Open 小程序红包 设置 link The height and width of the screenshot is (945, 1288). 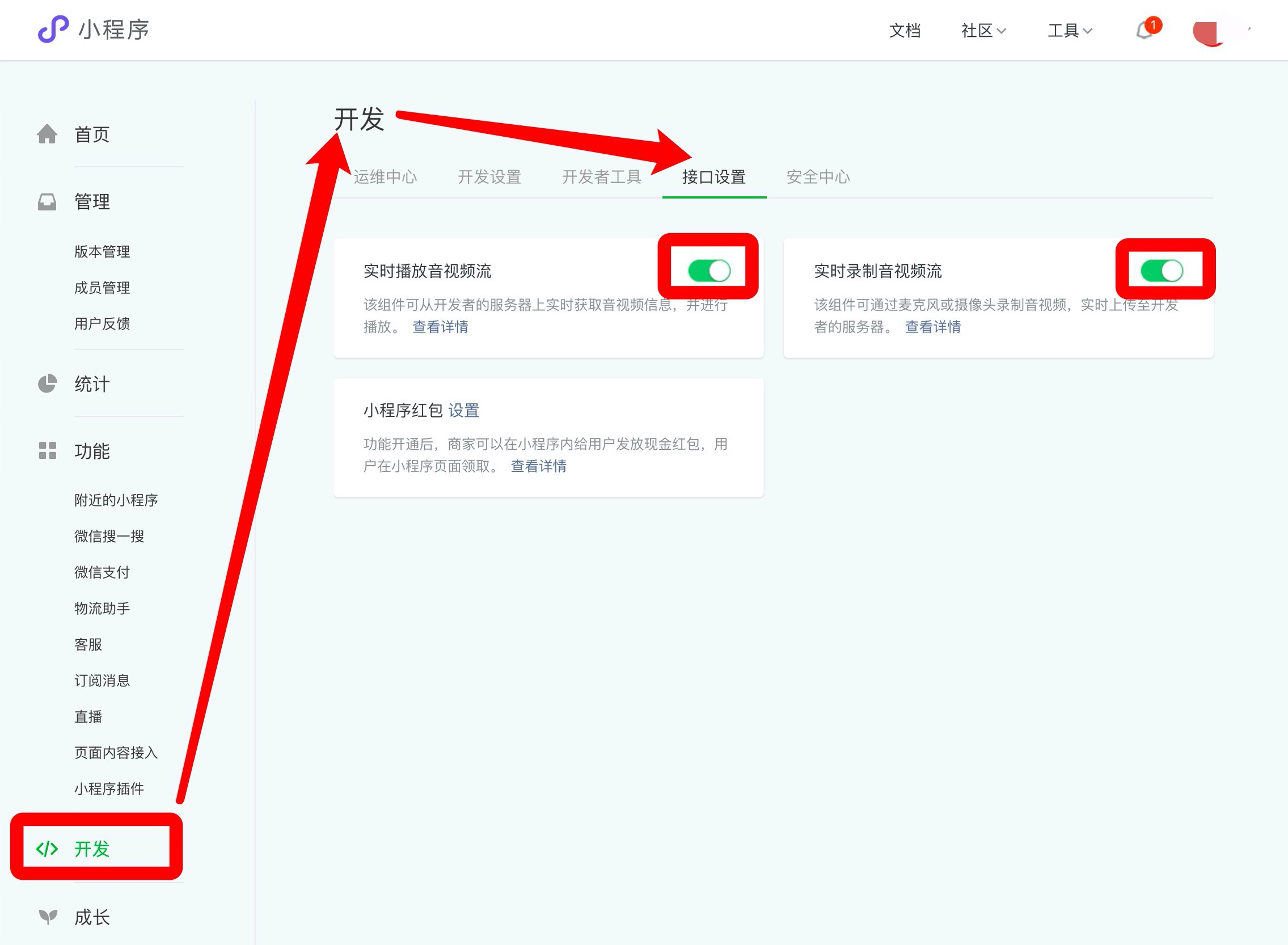(463, 410)
